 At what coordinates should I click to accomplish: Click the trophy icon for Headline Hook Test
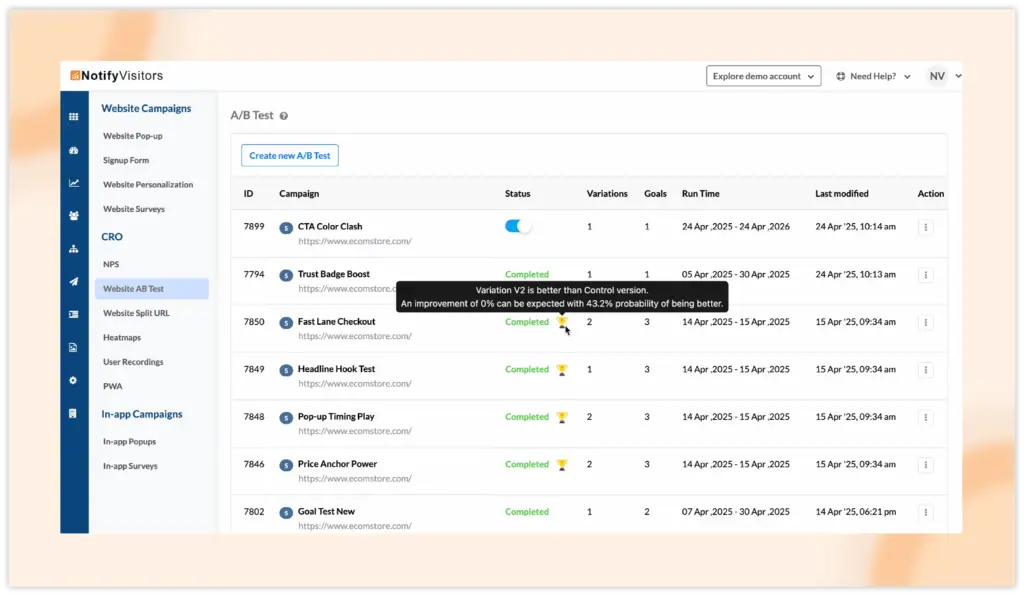click(562, 369)
